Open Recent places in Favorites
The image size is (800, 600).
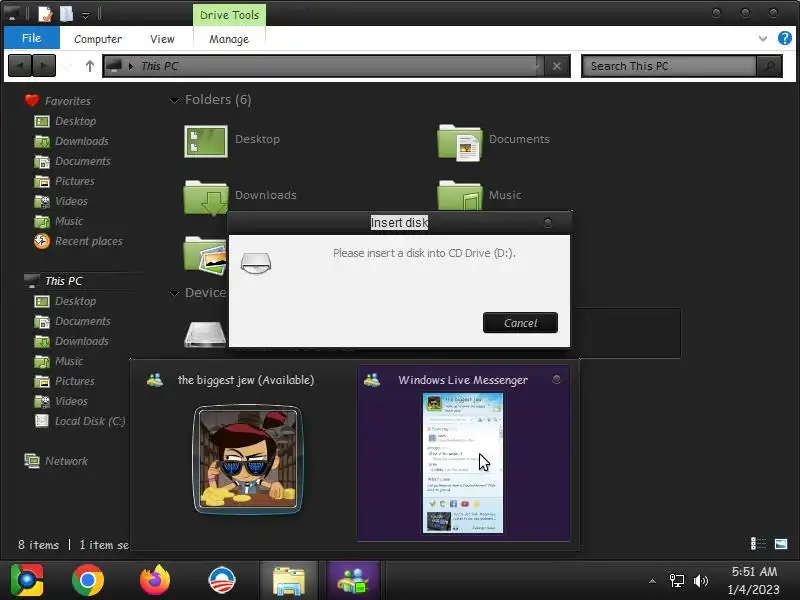(88, 241)
